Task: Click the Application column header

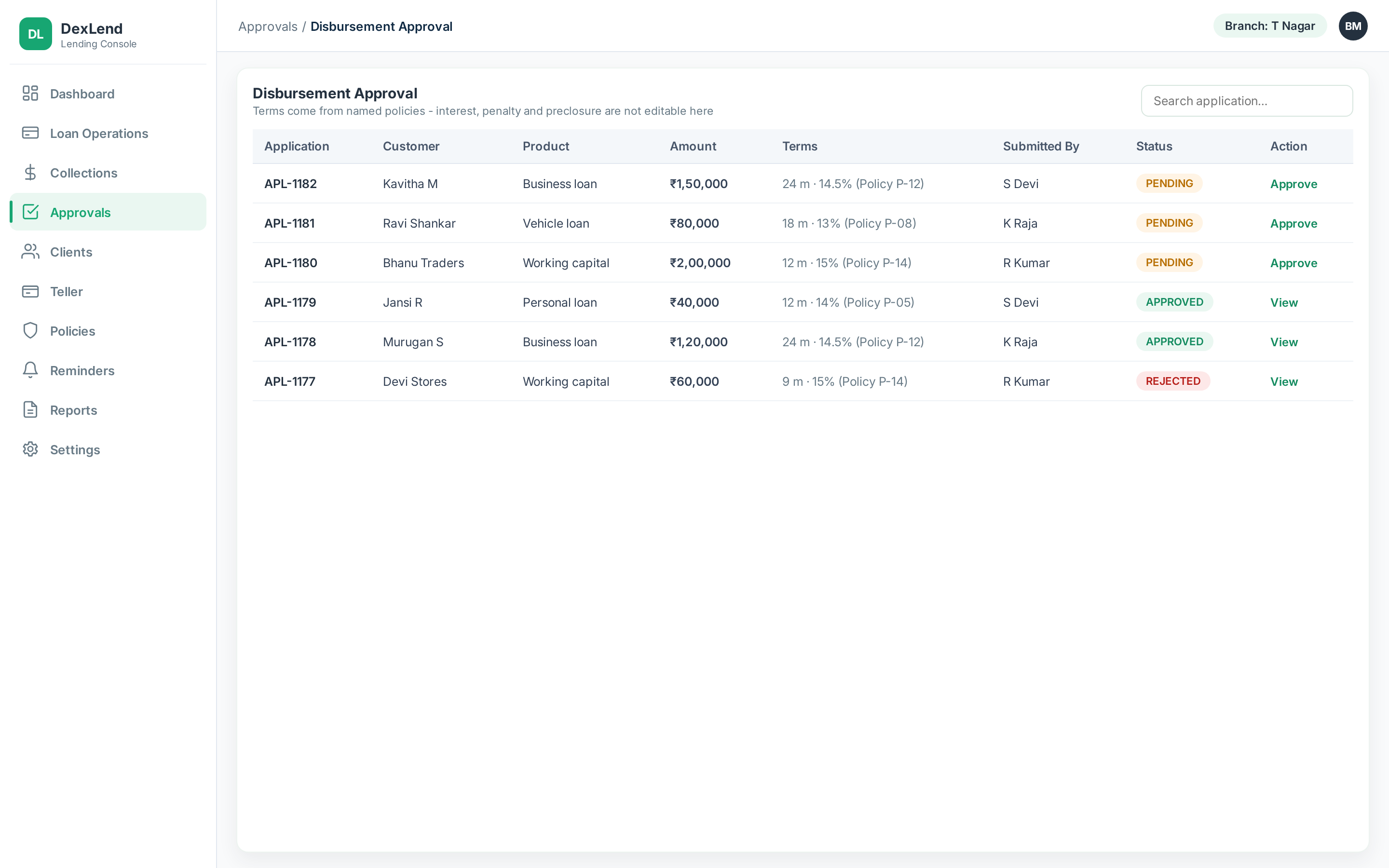Action: pos(297,147)
